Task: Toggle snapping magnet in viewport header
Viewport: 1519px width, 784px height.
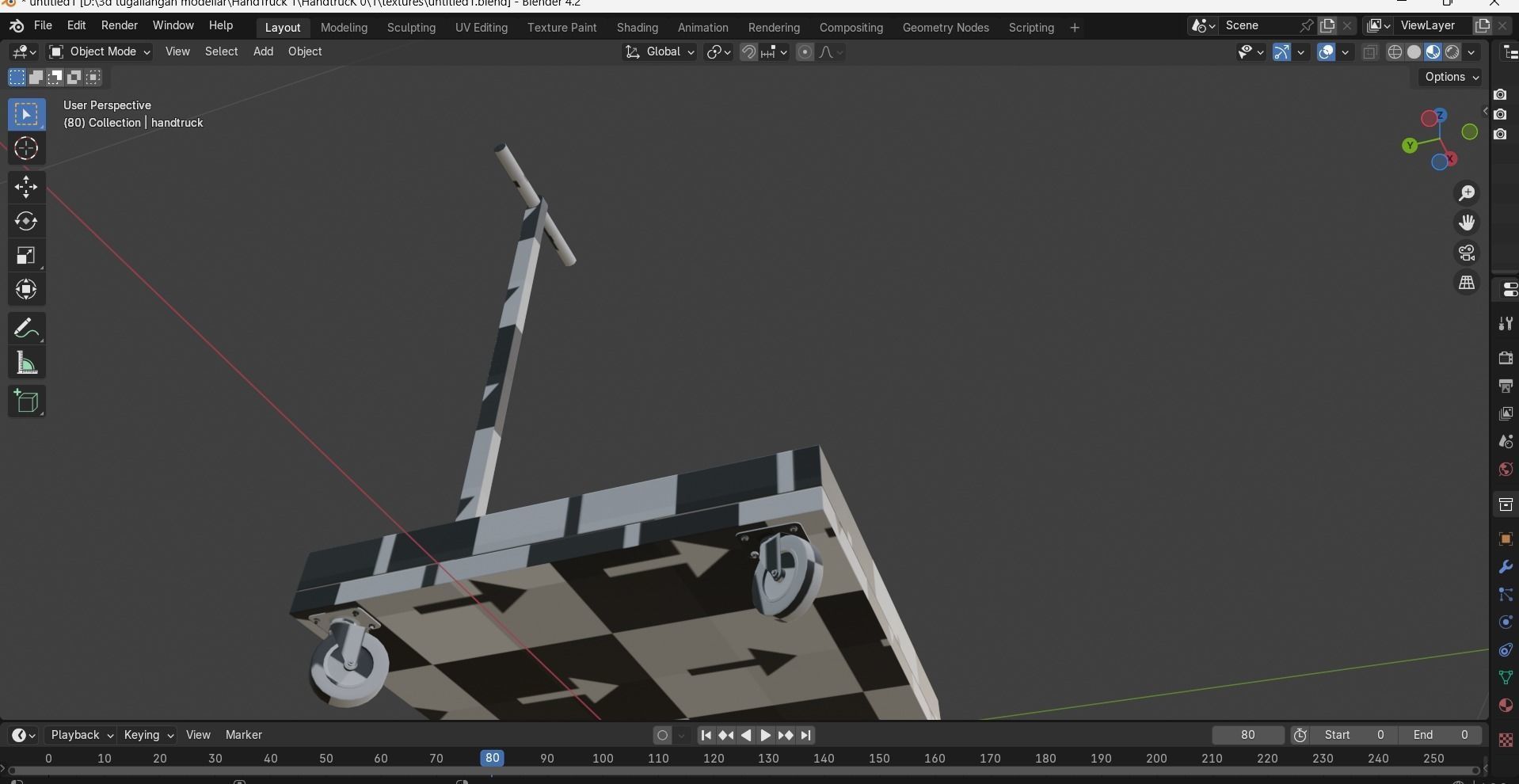Action: pyautogui.click(x=748, y=52)
